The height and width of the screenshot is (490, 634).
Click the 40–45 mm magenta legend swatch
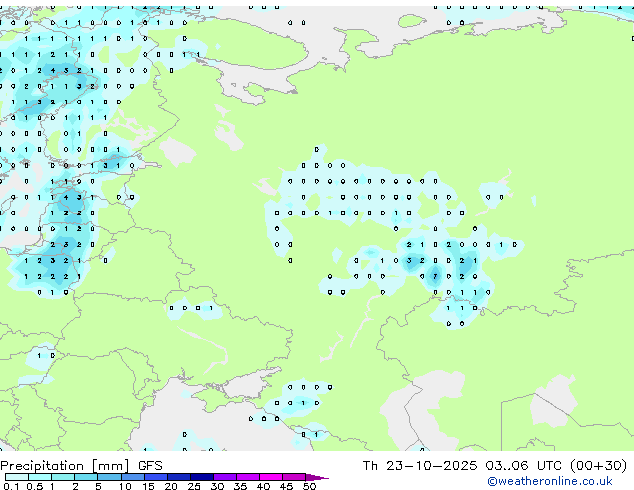[x=271, y=477]
